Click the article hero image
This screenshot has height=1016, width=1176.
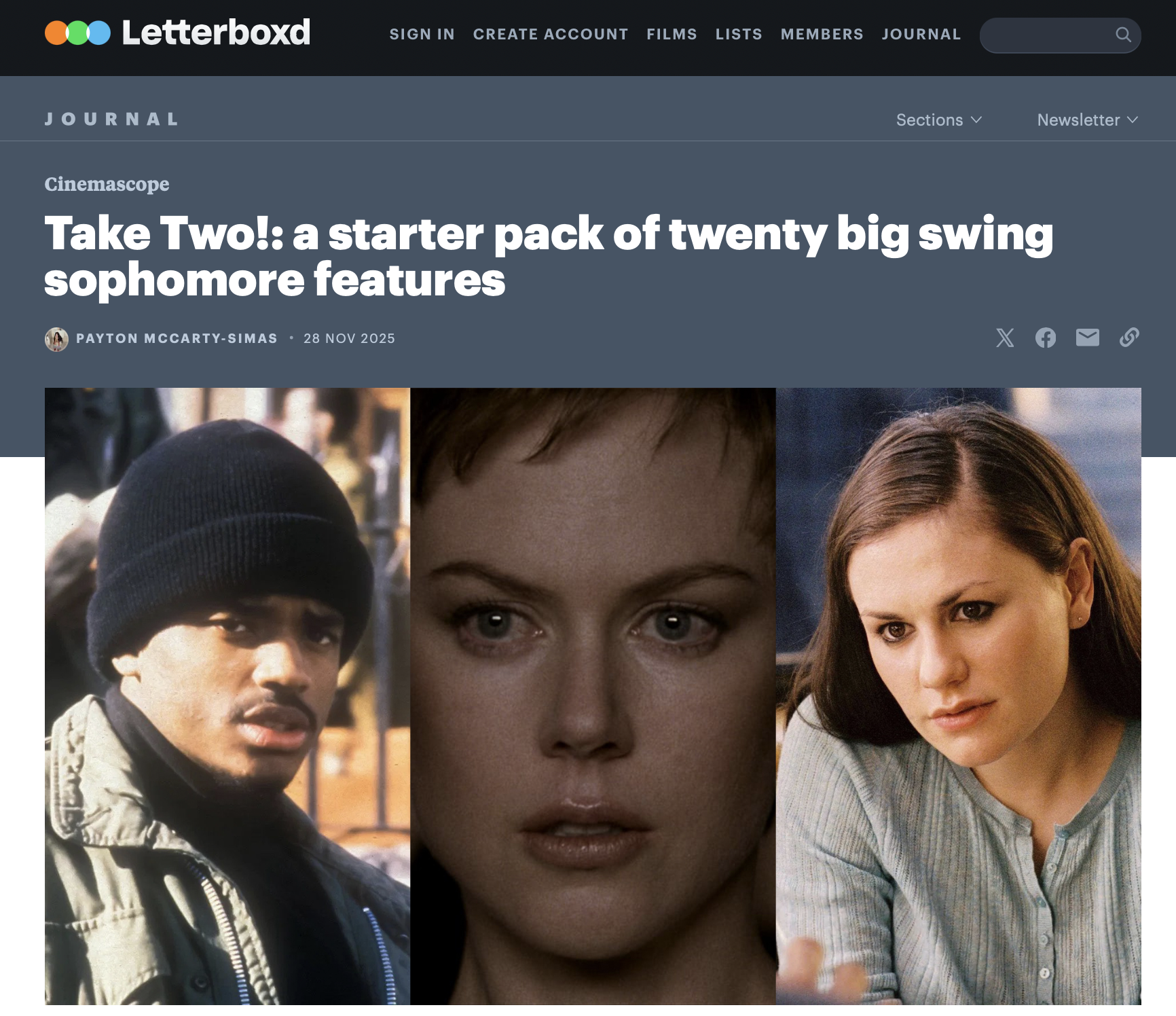pyautogui.click(x=593, y=696)
